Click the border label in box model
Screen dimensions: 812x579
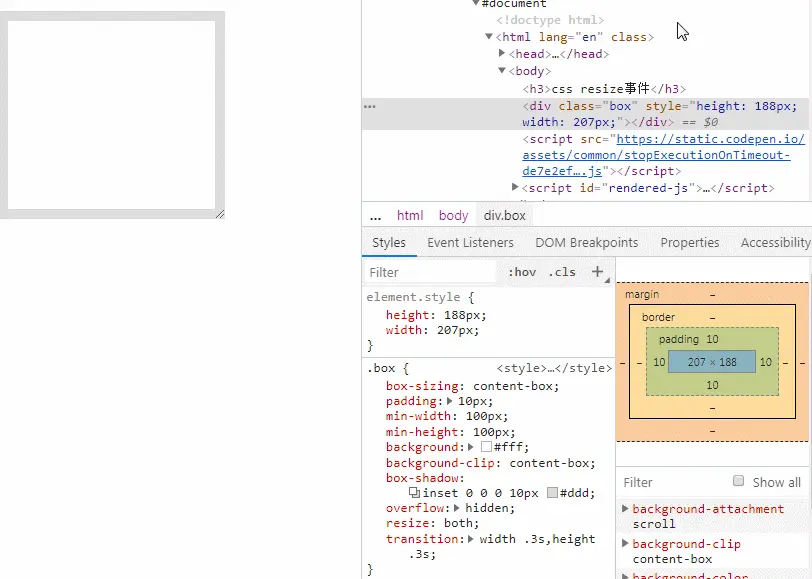[x=658, y=317]
